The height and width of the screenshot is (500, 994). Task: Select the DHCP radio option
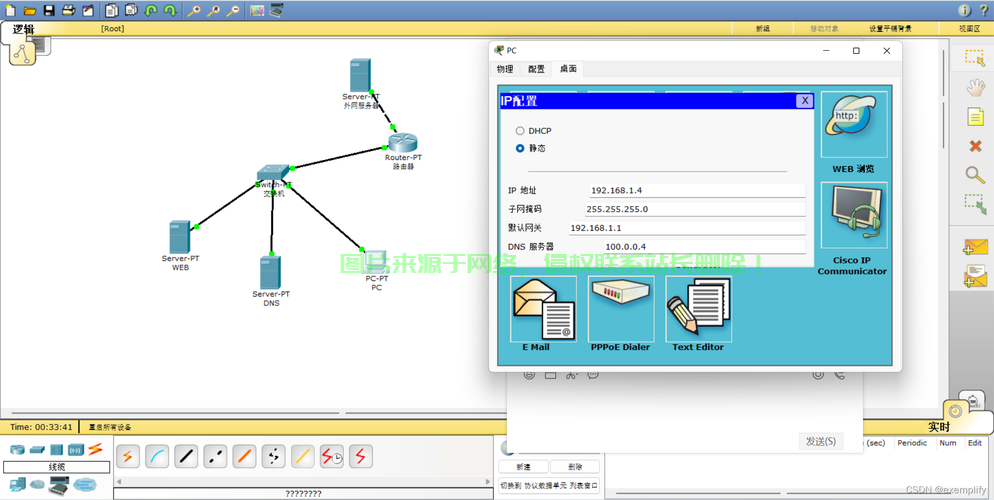click(x=520, y=131)
